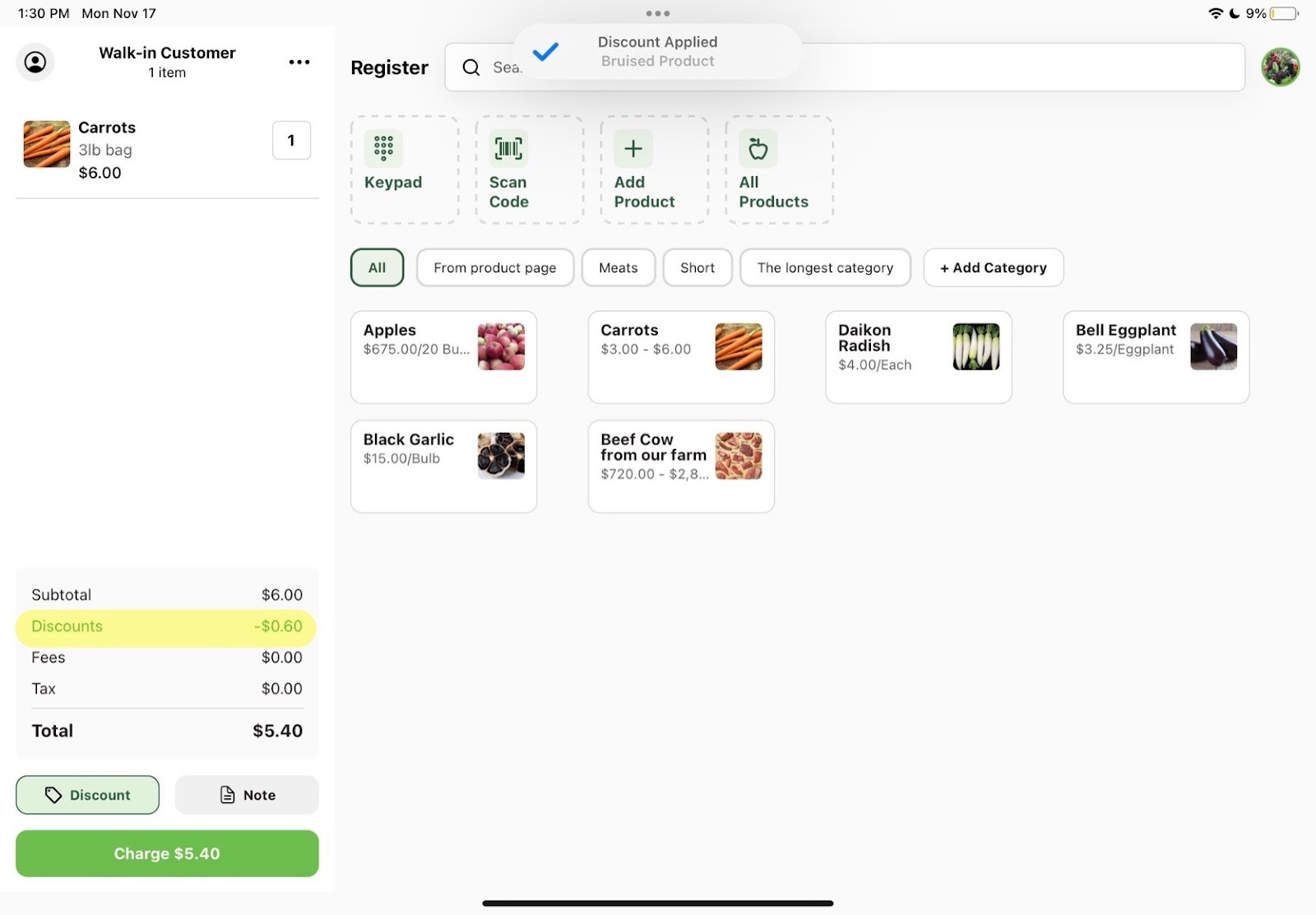Select the Daikon Radish product card
Screen dimensions: 1316x915
click(918, 357)
